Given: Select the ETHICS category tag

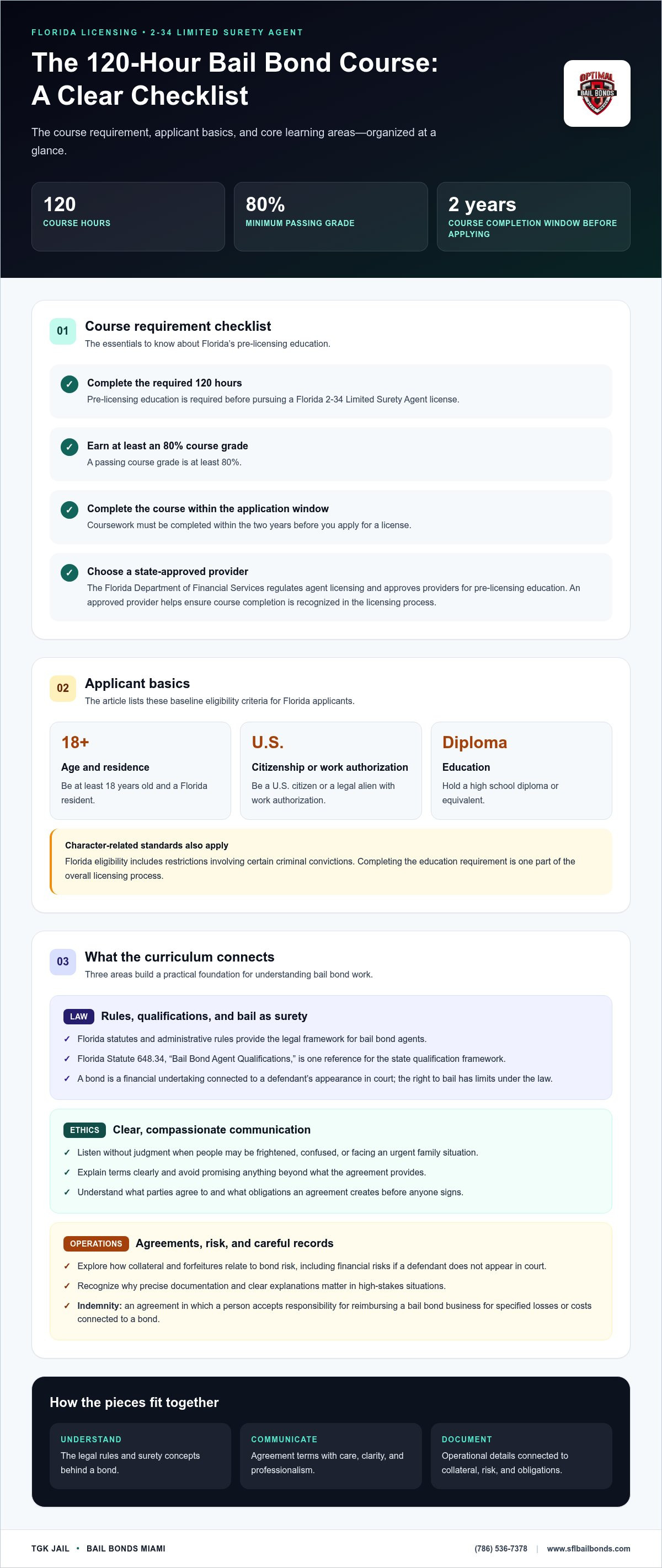Looking at the screenshot, I should pyautogui.click(x=84, y=1130).
